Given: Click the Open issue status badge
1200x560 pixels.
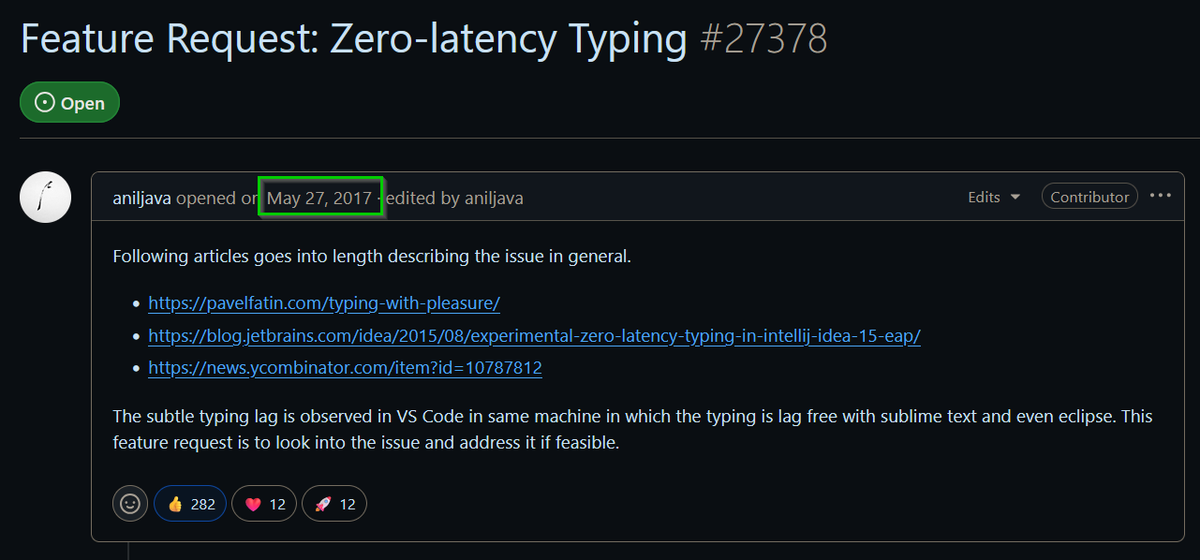Looking at the screenshot, I should click(69, 103).
